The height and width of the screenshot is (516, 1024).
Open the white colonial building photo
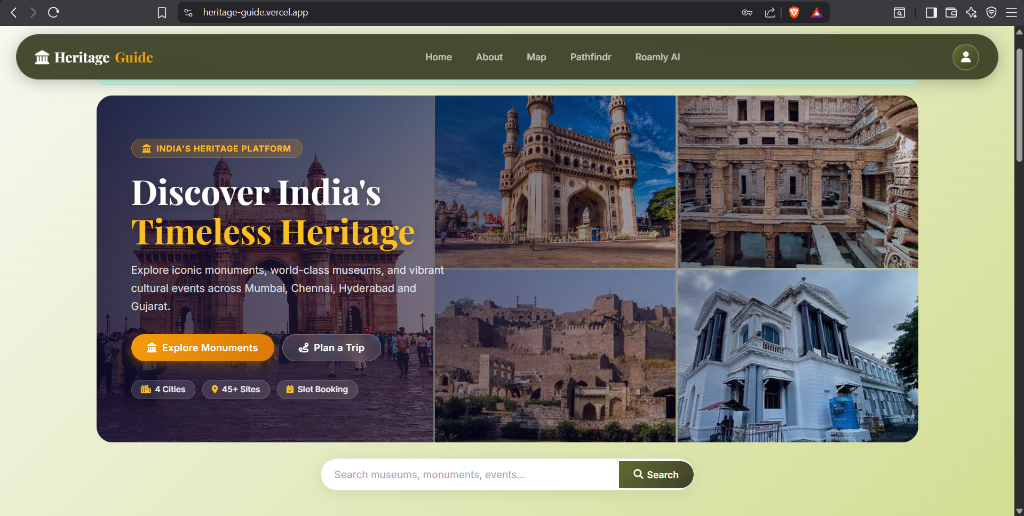[798, 356]
